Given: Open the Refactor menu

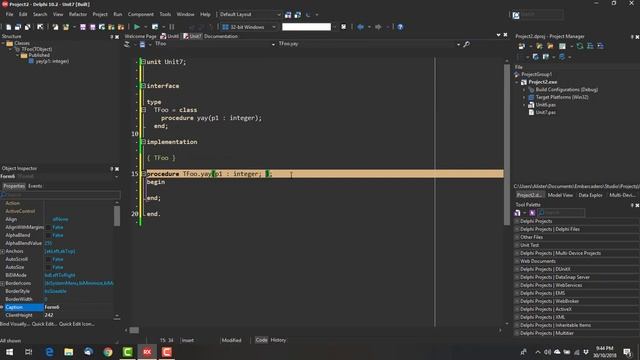Looking at the screenshot, I should [x=78, y=14].
